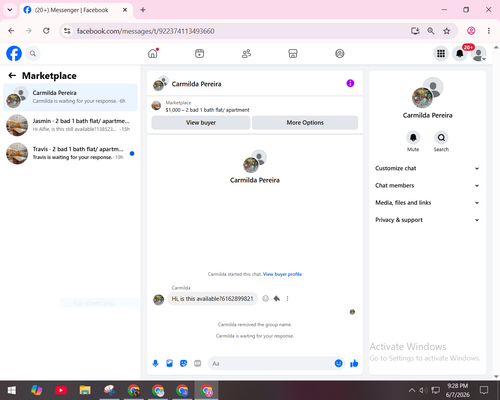500x400 pixels.
Task: Click the 'Hi, is this available' message bubble
Action: pyautogui.click(x=212, y=299)
